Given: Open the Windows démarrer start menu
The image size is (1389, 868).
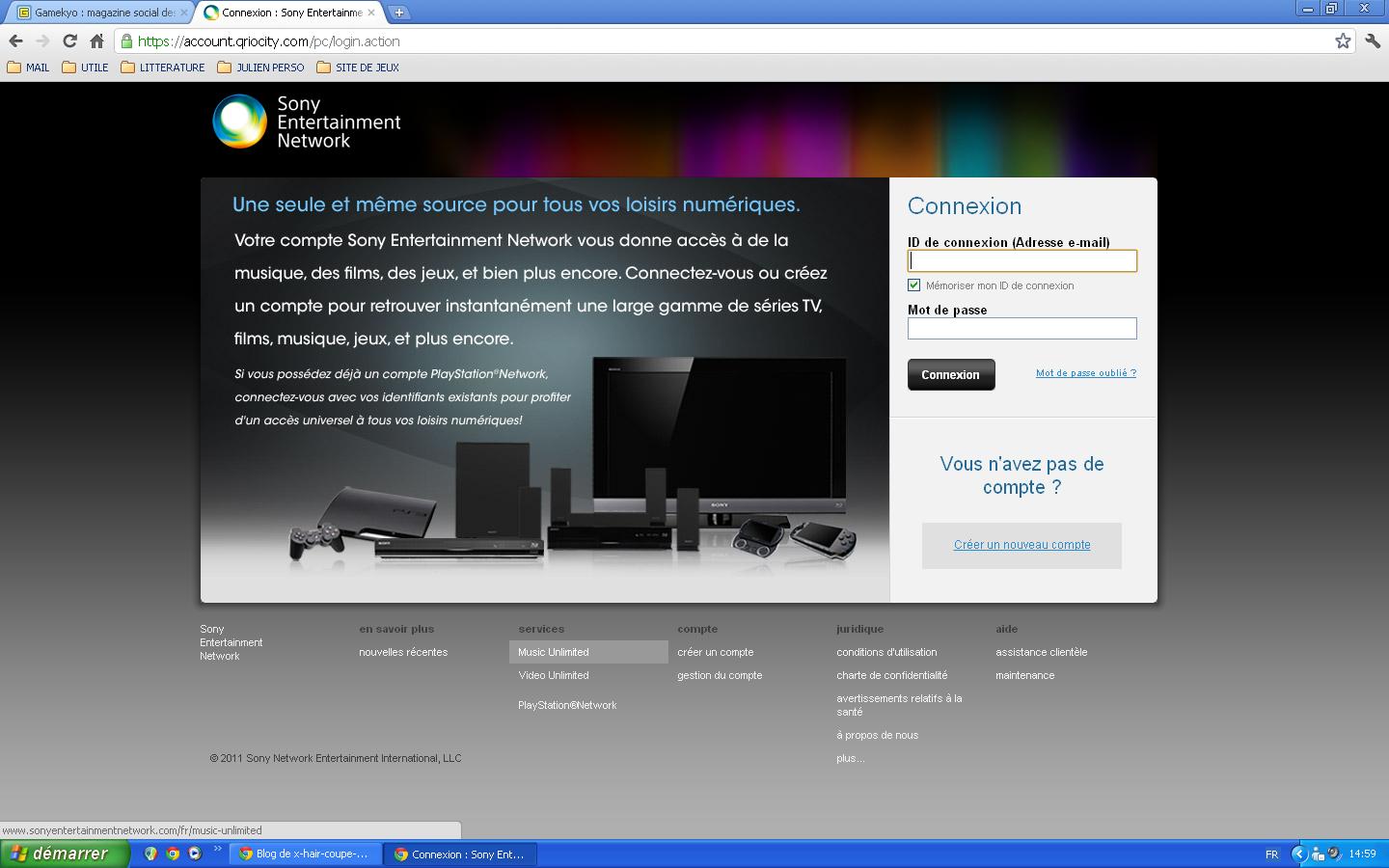Looking at the screenshot, I should (x=64, y=854).
